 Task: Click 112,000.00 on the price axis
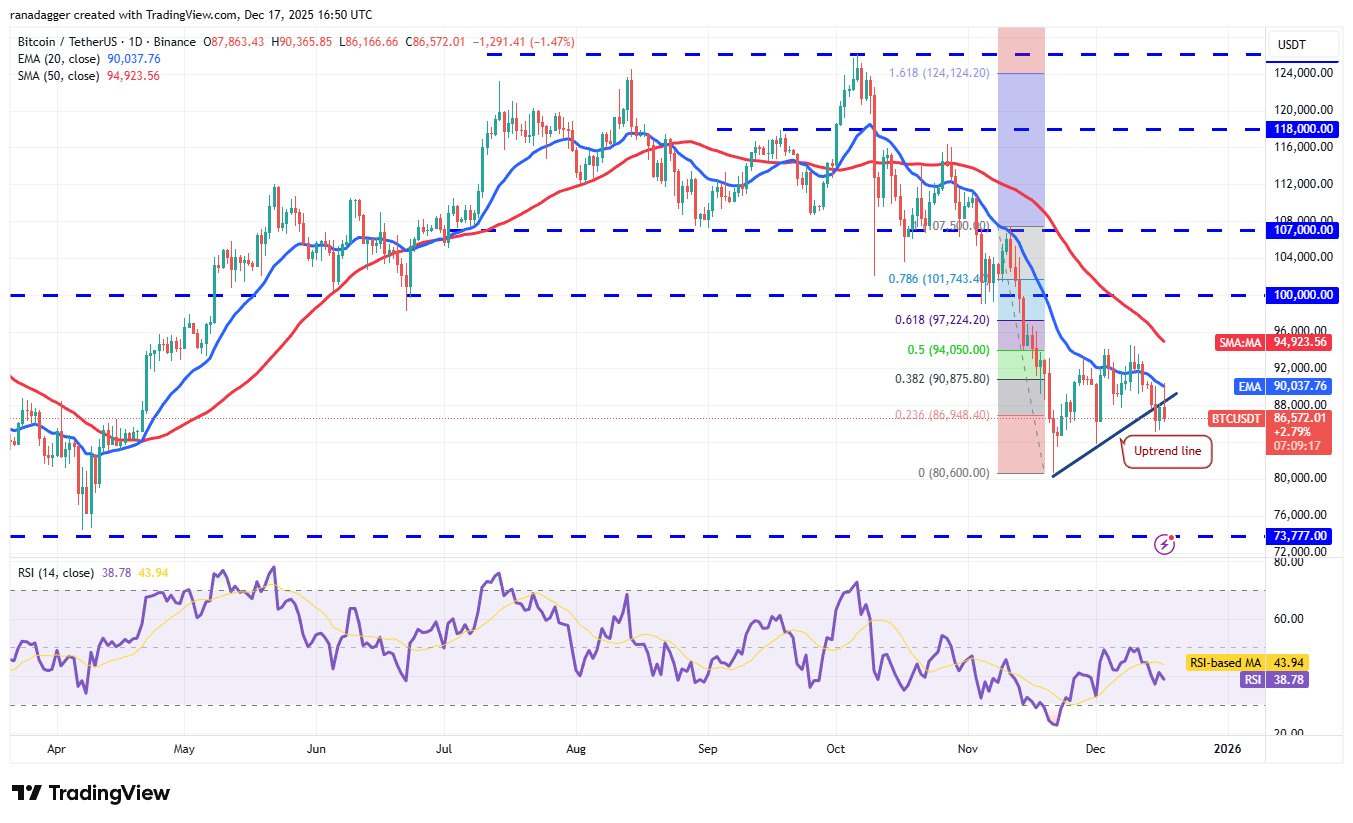pyautogui.click(x=1303, y=184)
